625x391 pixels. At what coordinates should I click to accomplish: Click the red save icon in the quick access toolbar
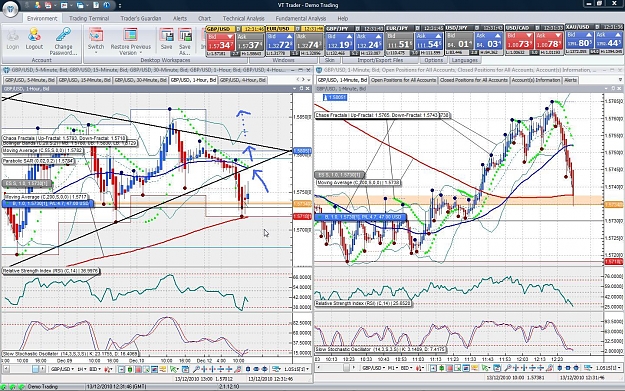click(x=48, y=5)
